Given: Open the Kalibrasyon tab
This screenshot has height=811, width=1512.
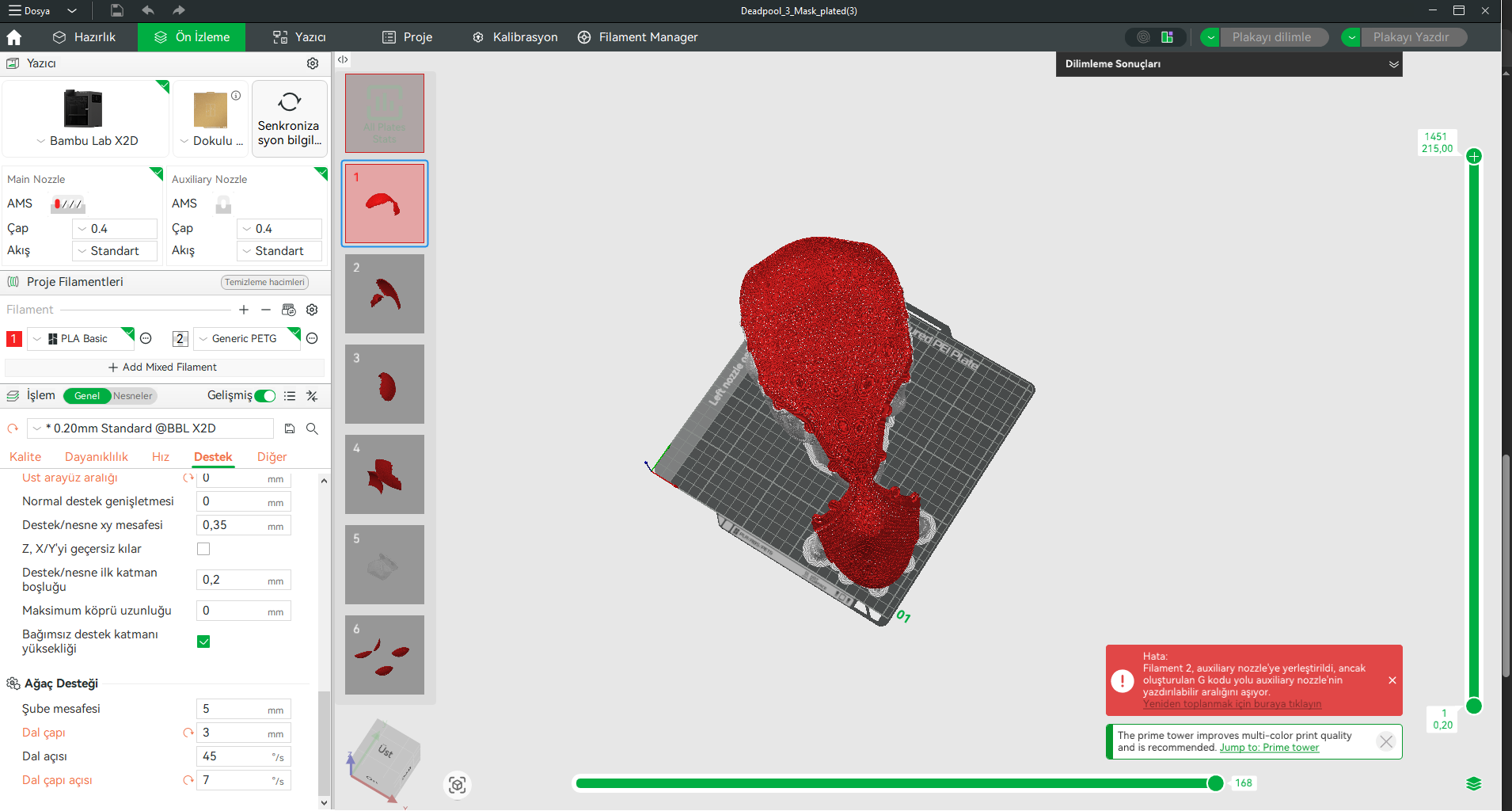Looking at the screenshot, I should click(x=515, y=37).
